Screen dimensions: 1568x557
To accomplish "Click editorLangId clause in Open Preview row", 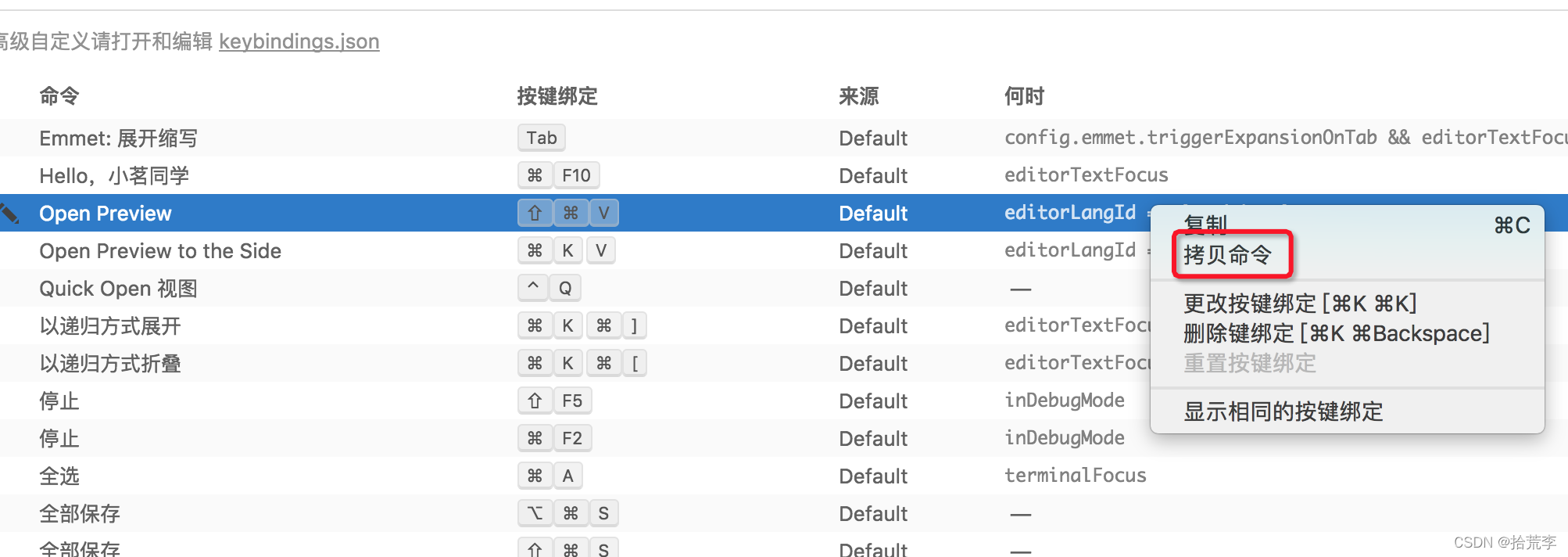I will coord(1070,213).
